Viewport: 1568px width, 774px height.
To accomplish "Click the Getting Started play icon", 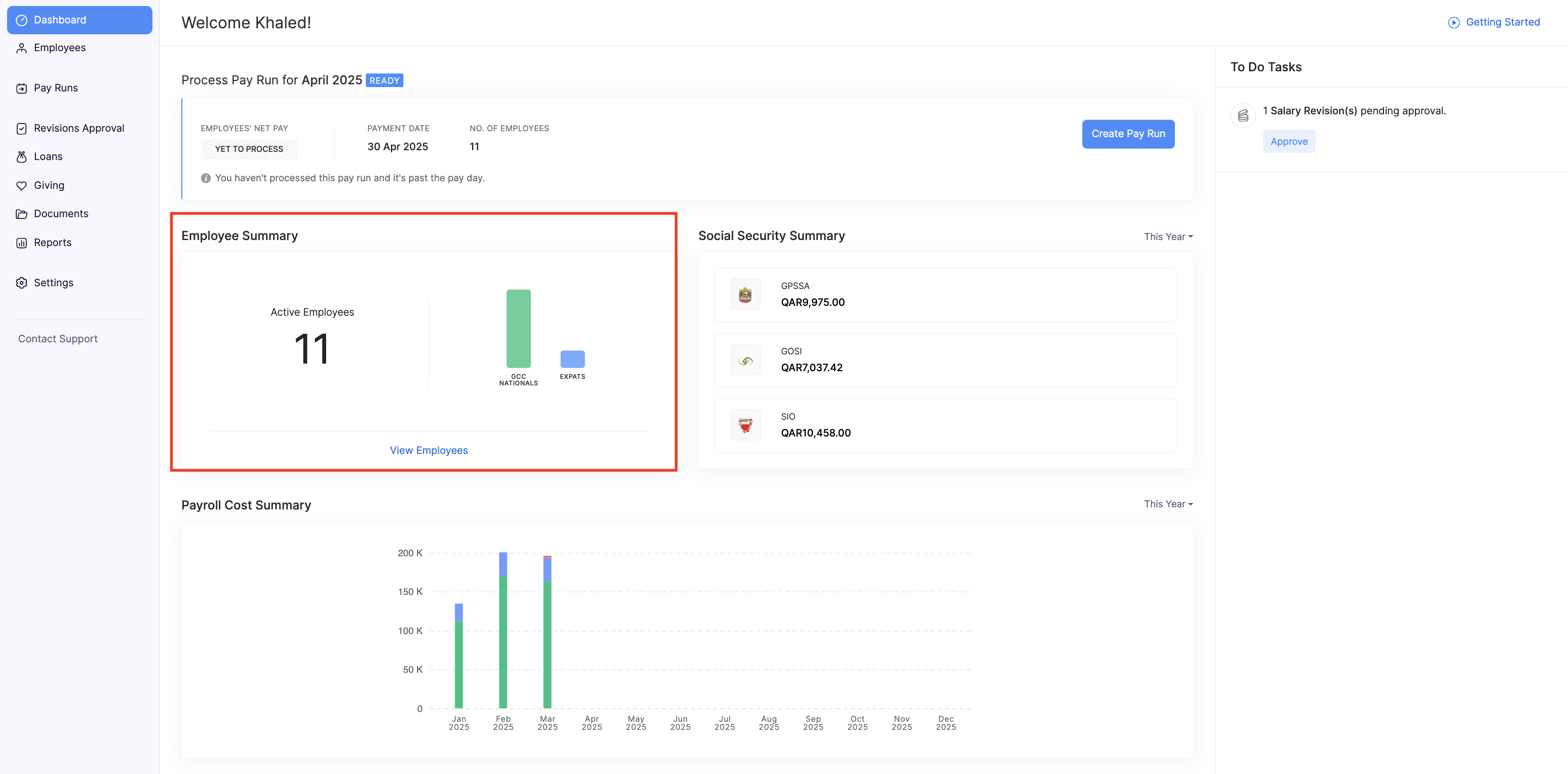I will click(1453, 22).
